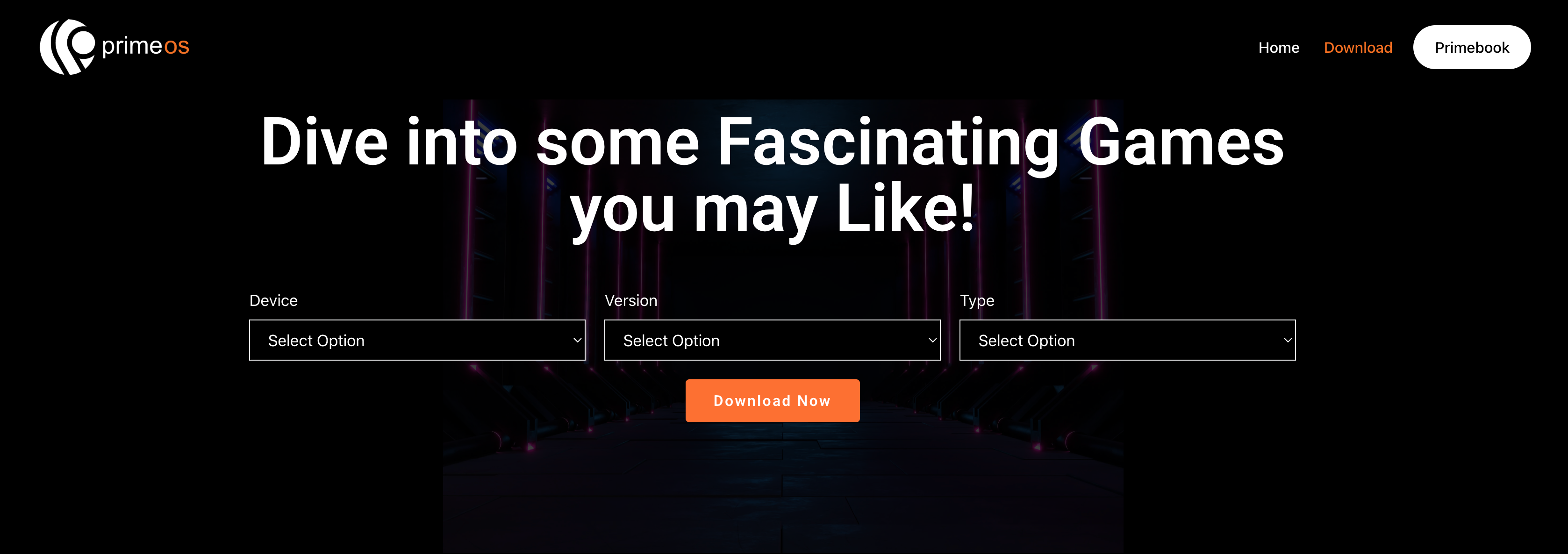1568x554 pixels.
Task: Click the PrimeOS circular logo icon
Action: click(67, 47)
